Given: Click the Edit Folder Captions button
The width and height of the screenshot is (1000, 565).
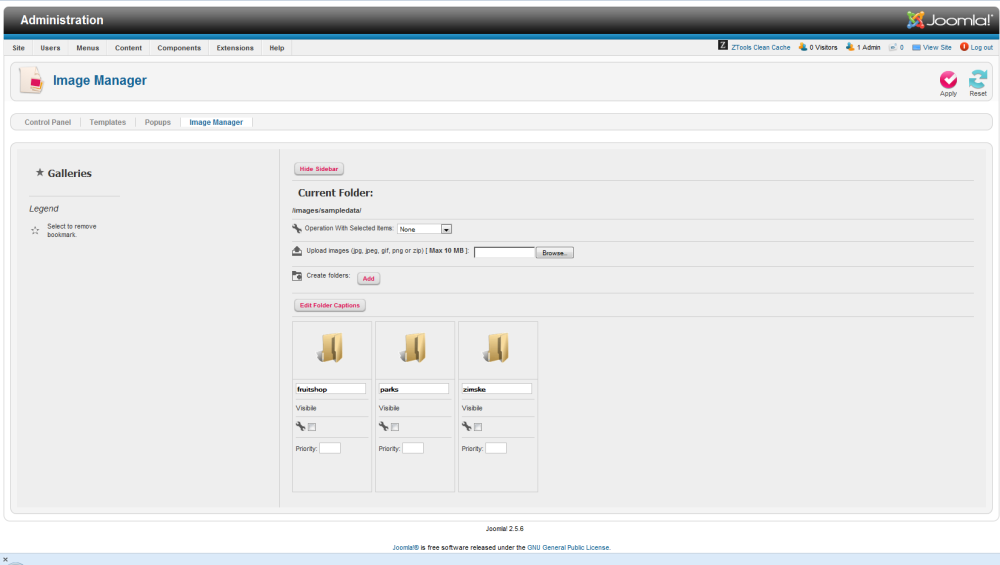Looking at the screenshot, I should coord(330,305).
